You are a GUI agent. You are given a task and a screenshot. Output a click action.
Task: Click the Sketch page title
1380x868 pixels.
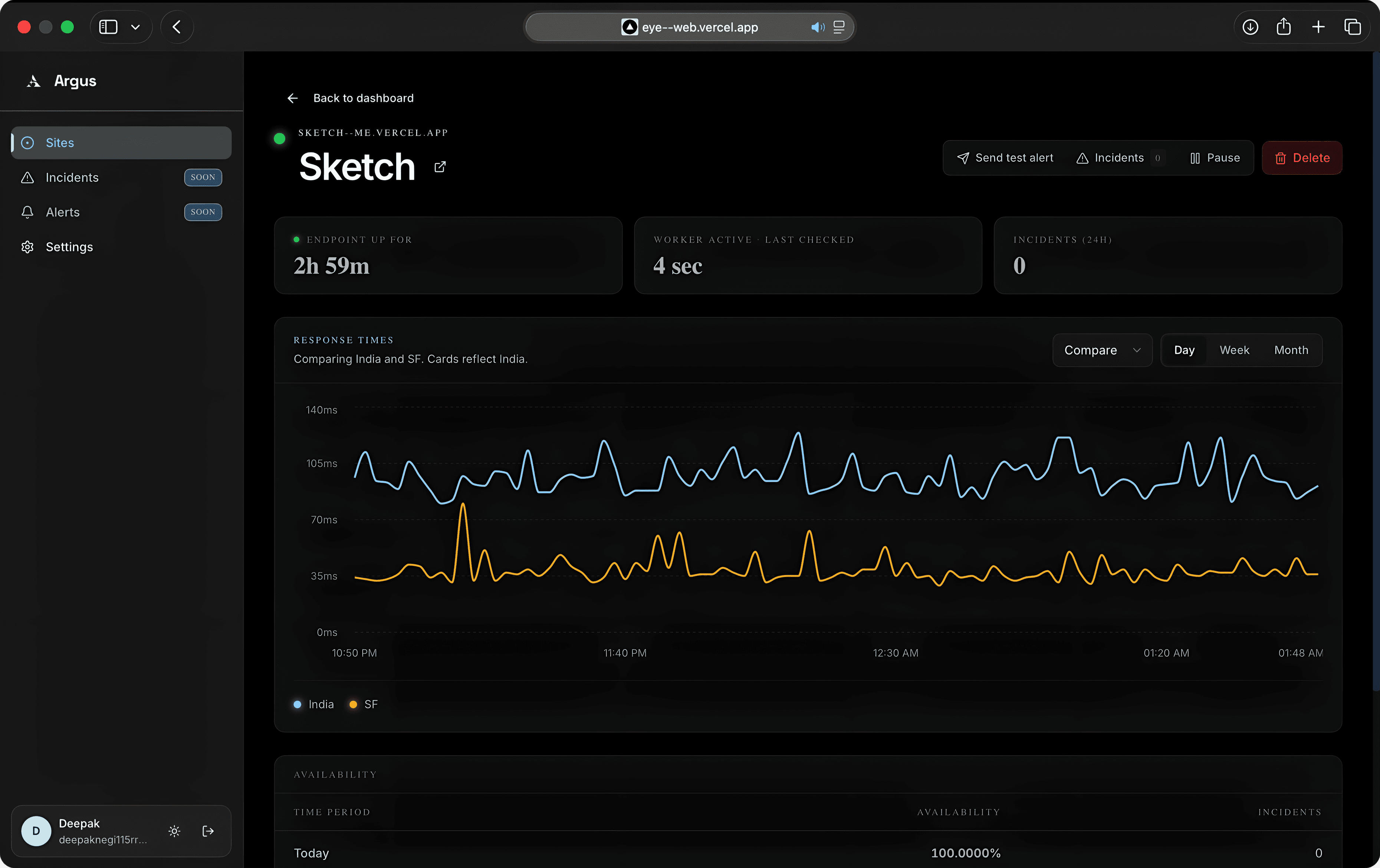coord(357,167)
